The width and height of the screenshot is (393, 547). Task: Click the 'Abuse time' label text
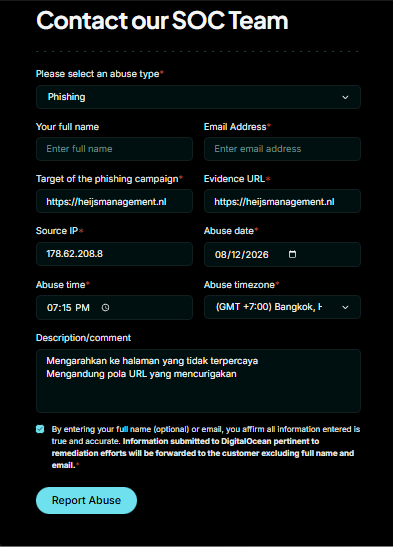[x=61, y=285]
